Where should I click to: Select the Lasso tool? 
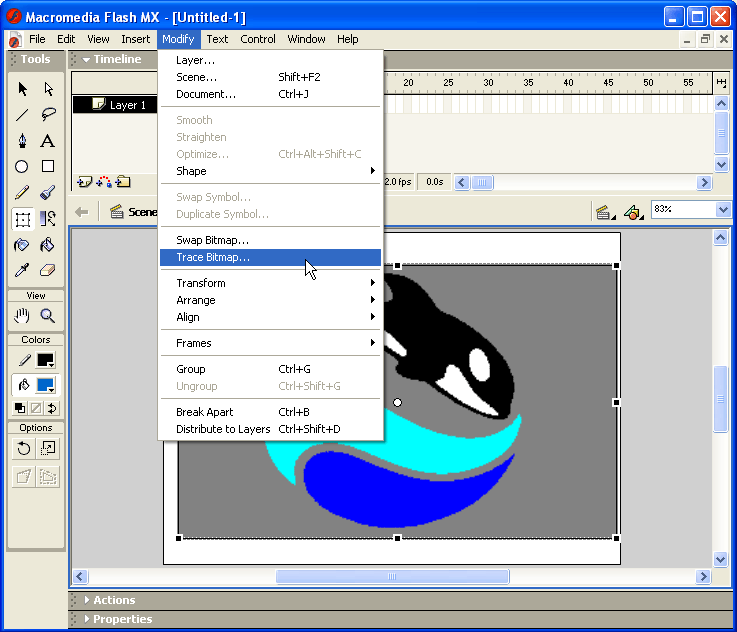pyautogui.click(x=48, y=115)
